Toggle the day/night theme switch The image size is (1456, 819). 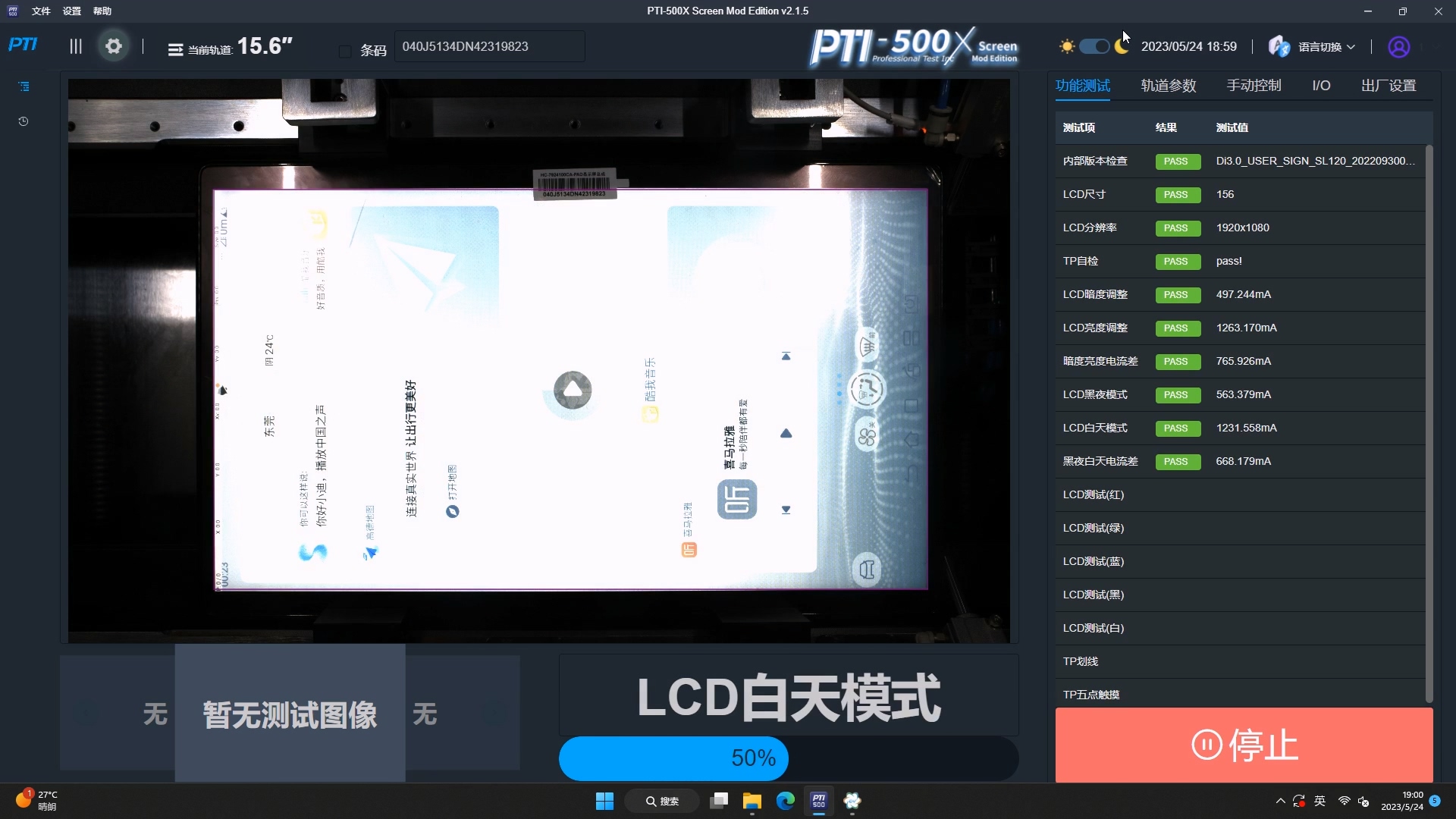coord(1094,46)
